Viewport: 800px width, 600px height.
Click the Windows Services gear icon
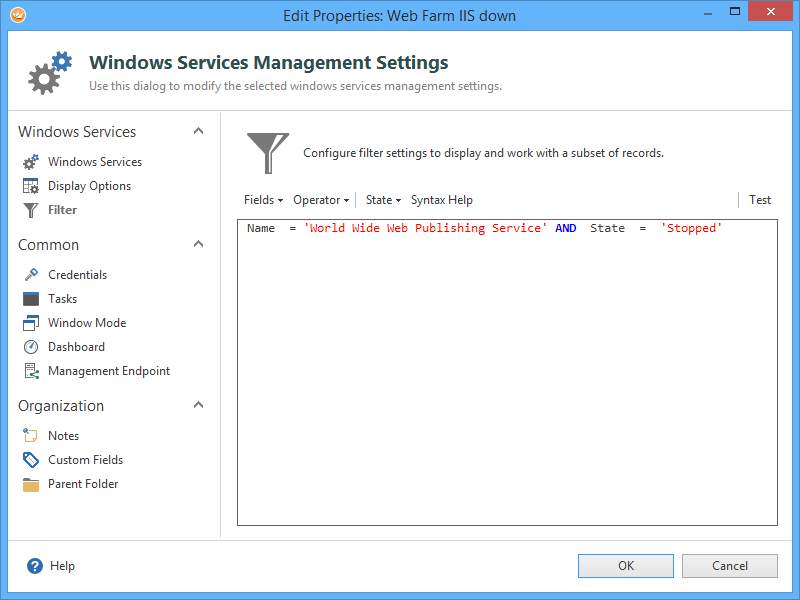[31, 162]
